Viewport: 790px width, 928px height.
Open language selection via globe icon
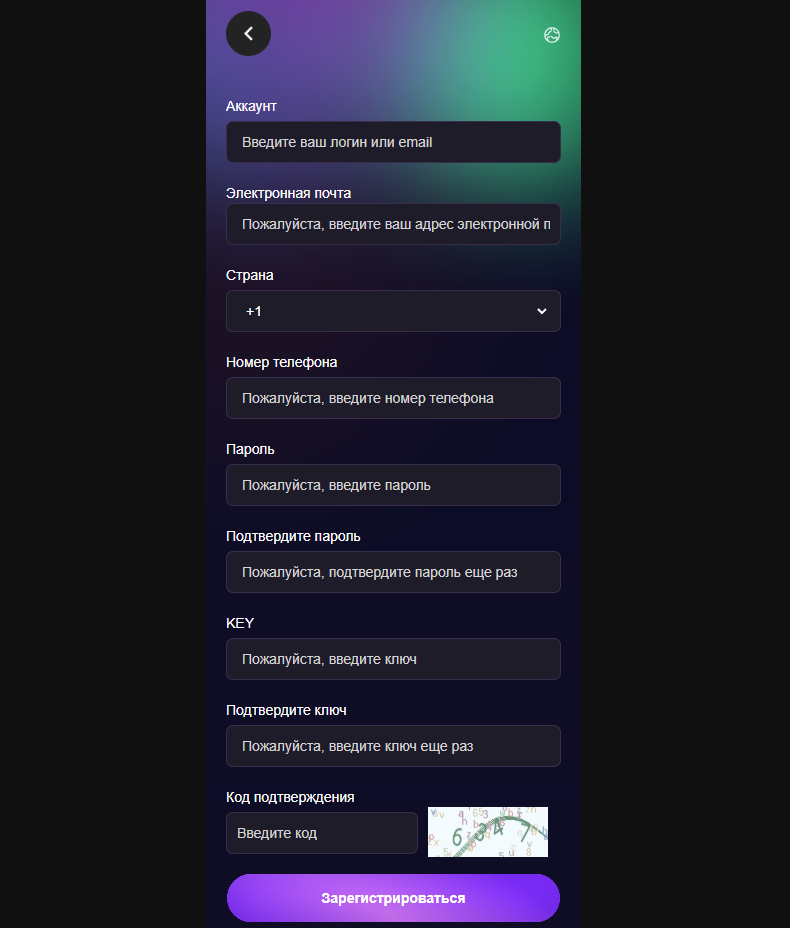tap(551, 35)
